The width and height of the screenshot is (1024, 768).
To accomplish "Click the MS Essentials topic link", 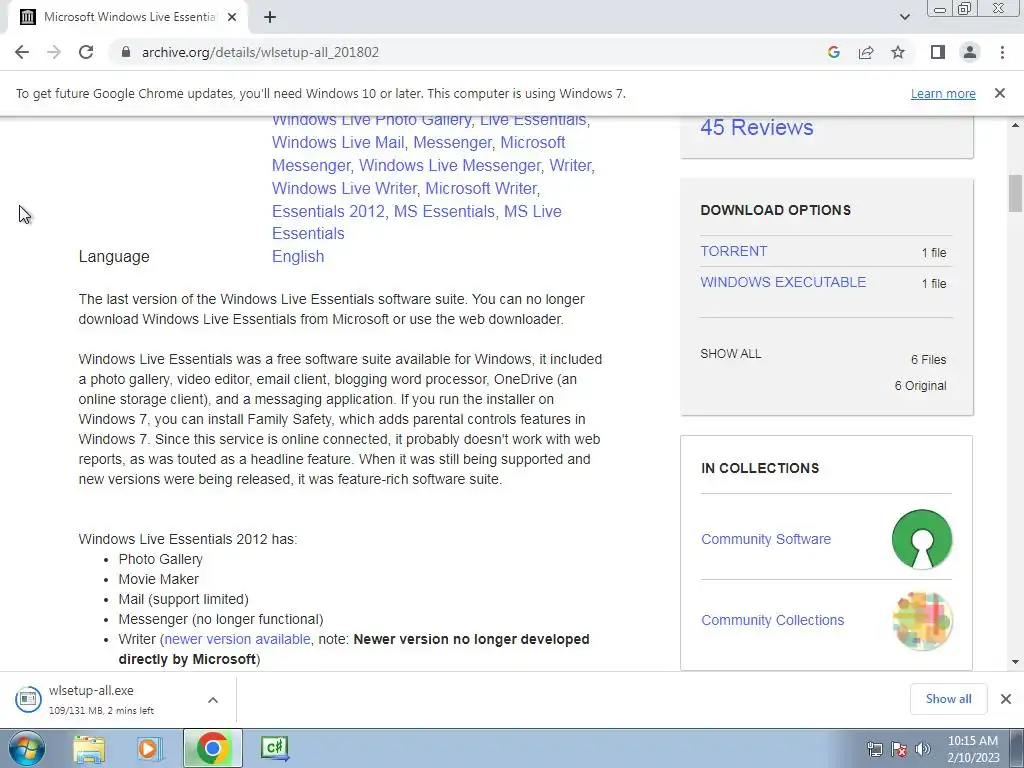I will [444, 212].
